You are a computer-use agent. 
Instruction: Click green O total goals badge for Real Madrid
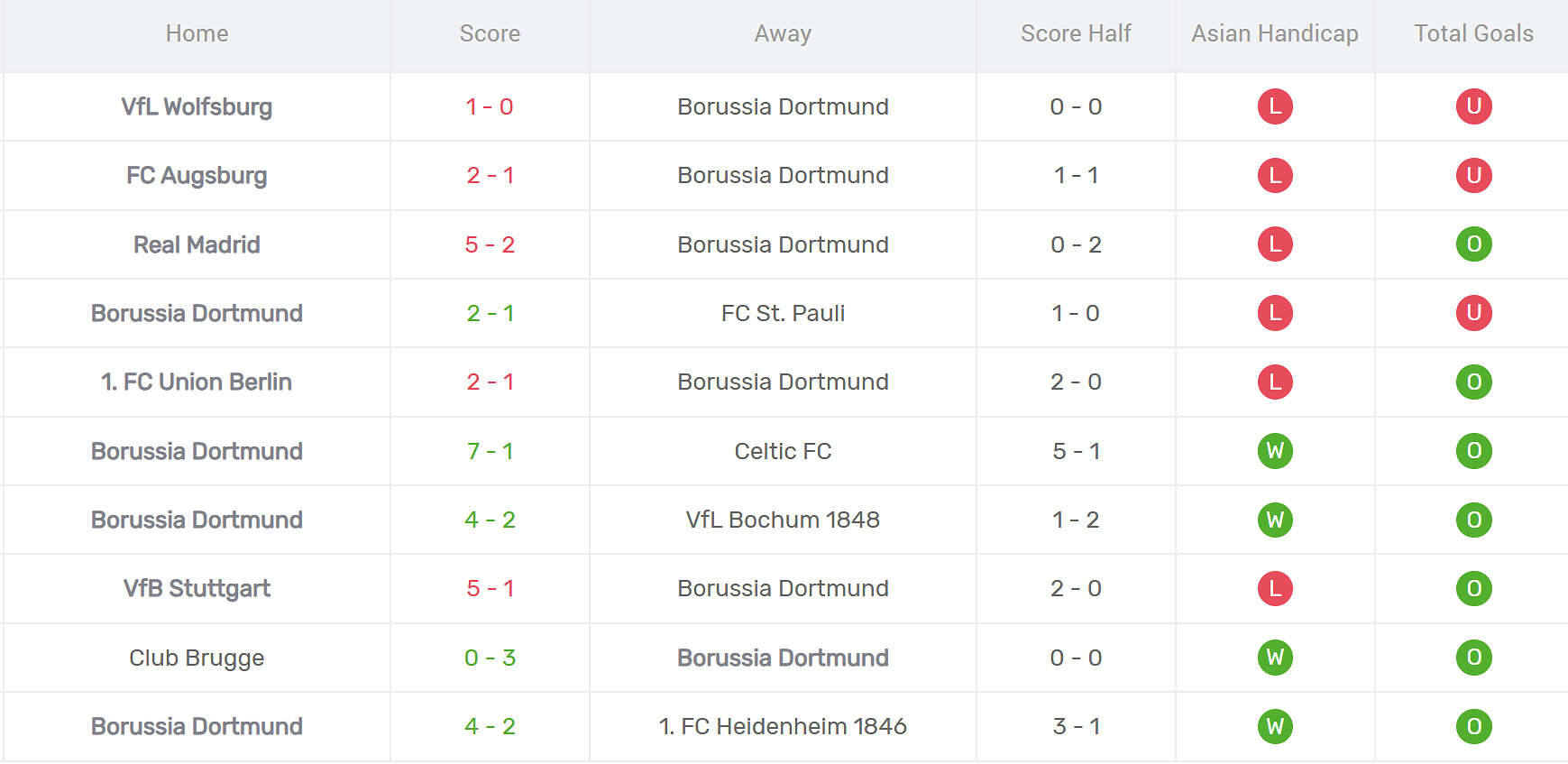tap(1473, 244)
